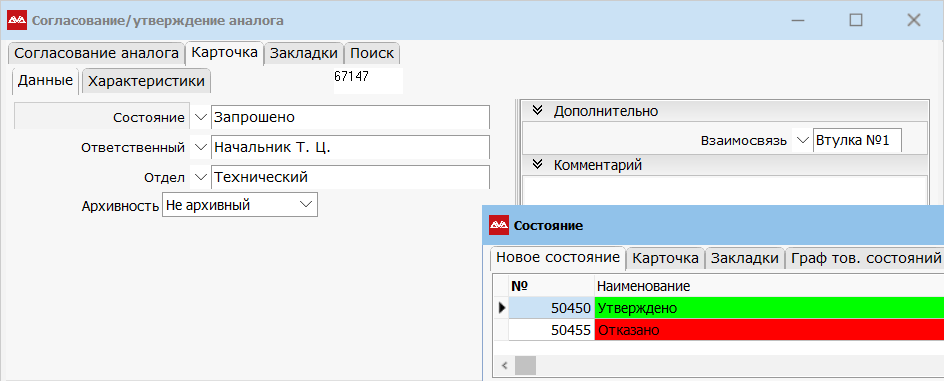Open Новое состояние tab

point(557,258)
